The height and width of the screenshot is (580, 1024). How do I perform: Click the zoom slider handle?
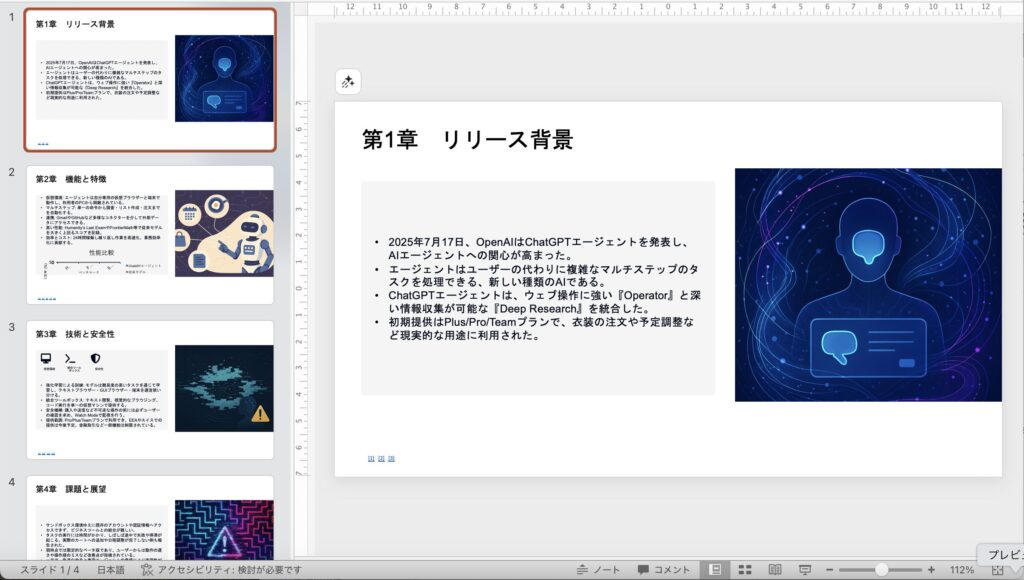tap(882, 570)
